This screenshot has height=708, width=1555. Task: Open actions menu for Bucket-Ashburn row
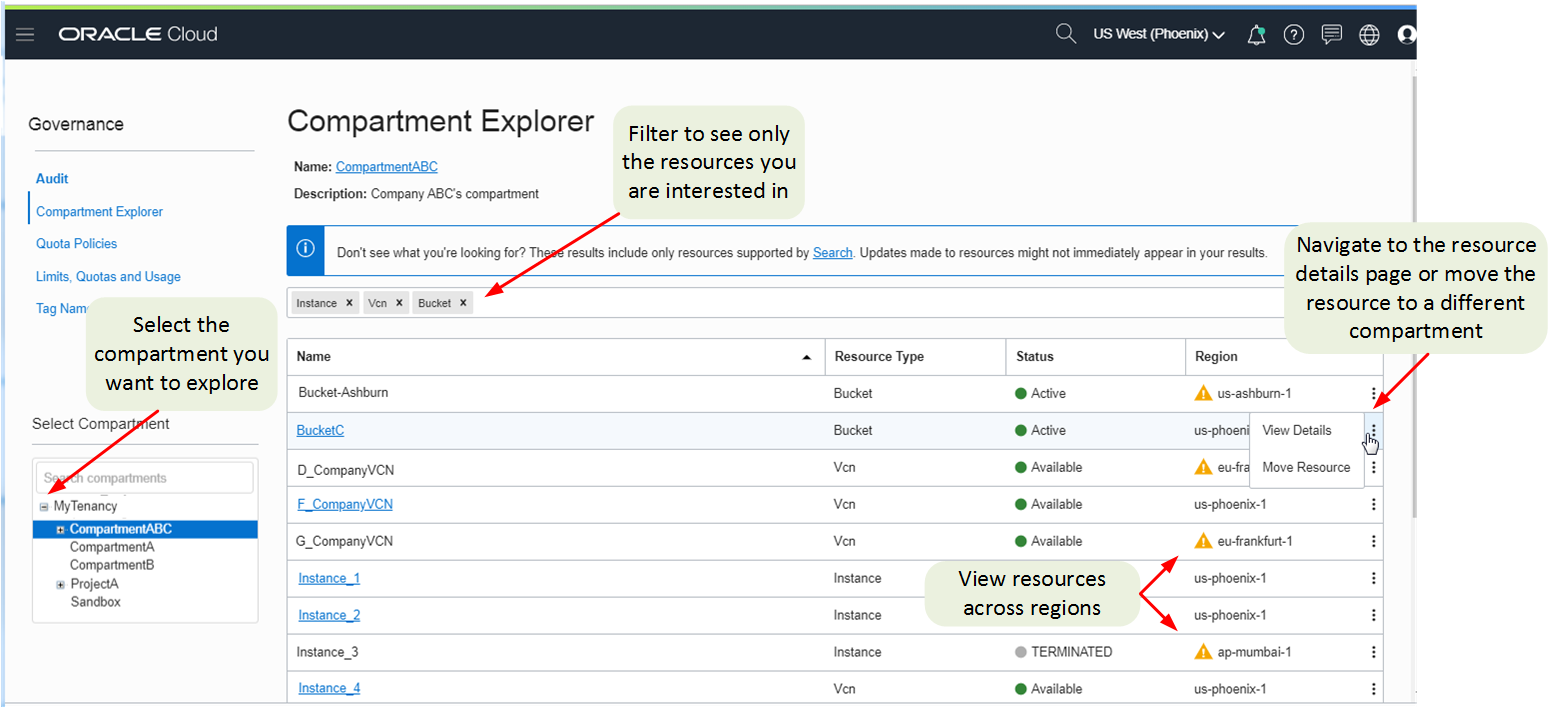pyautogui.click(x=1374, y=393)
